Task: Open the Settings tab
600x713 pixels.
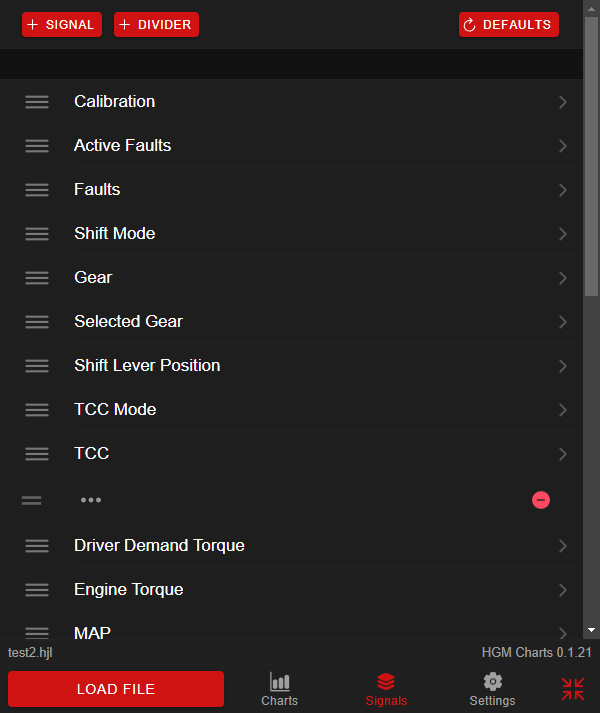Action: (x=492, y=689)
